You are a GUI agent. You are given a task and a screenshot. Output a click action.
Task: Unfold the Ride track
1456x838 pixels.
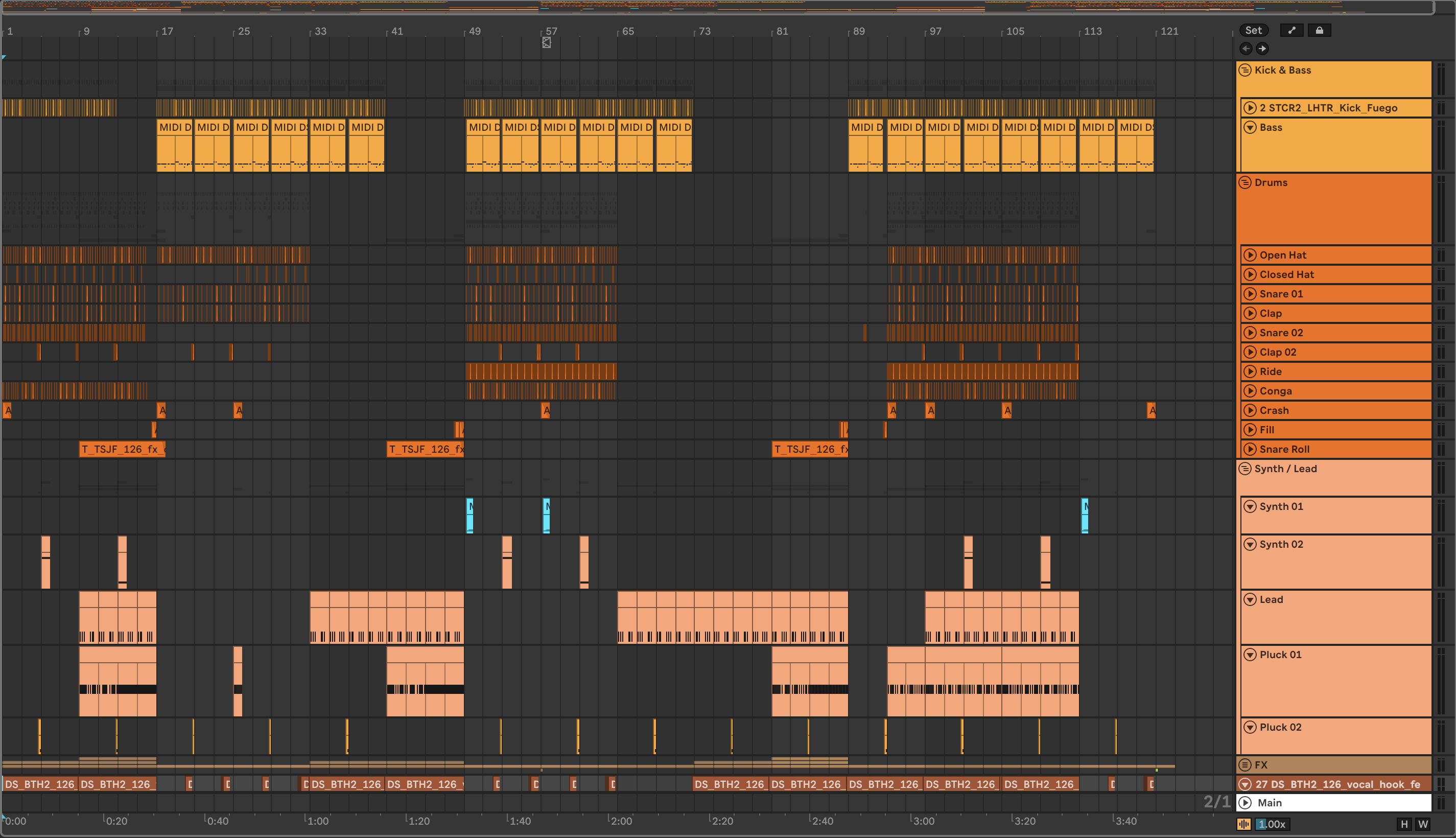[x=1250, y=372]
